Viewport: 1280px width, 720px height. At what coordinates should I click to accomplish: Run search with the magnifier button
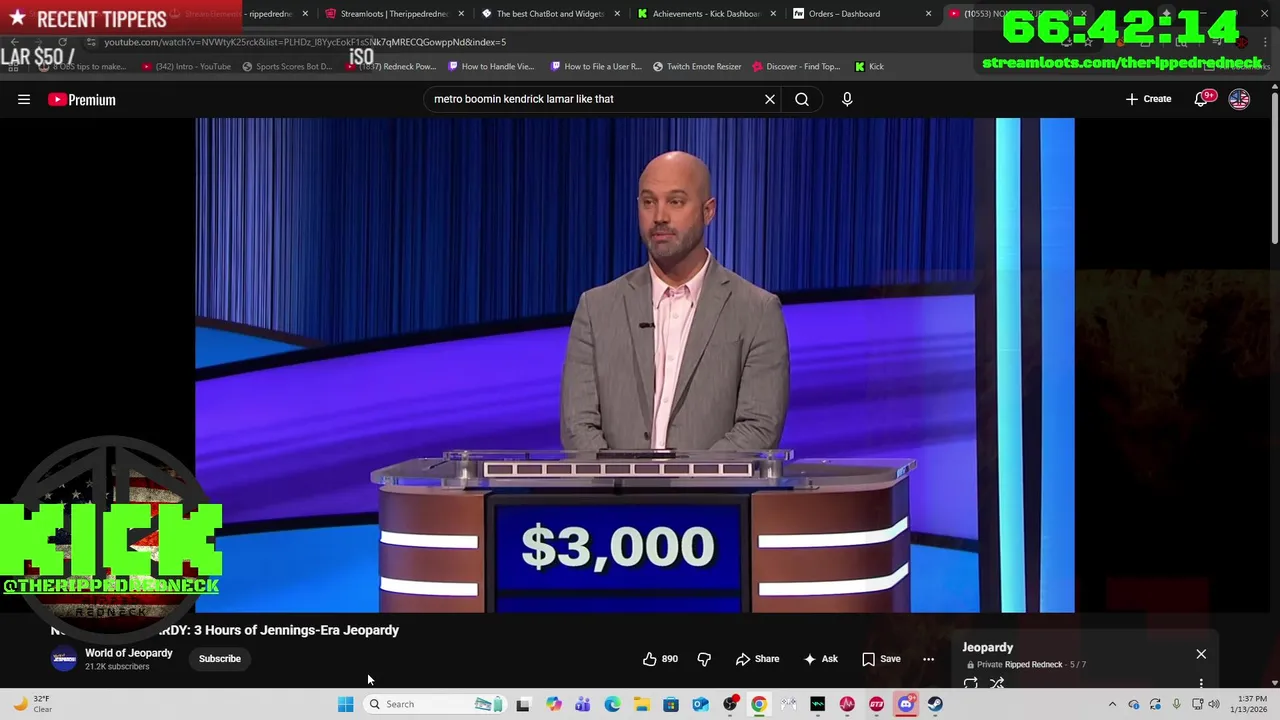coord(802,99)
